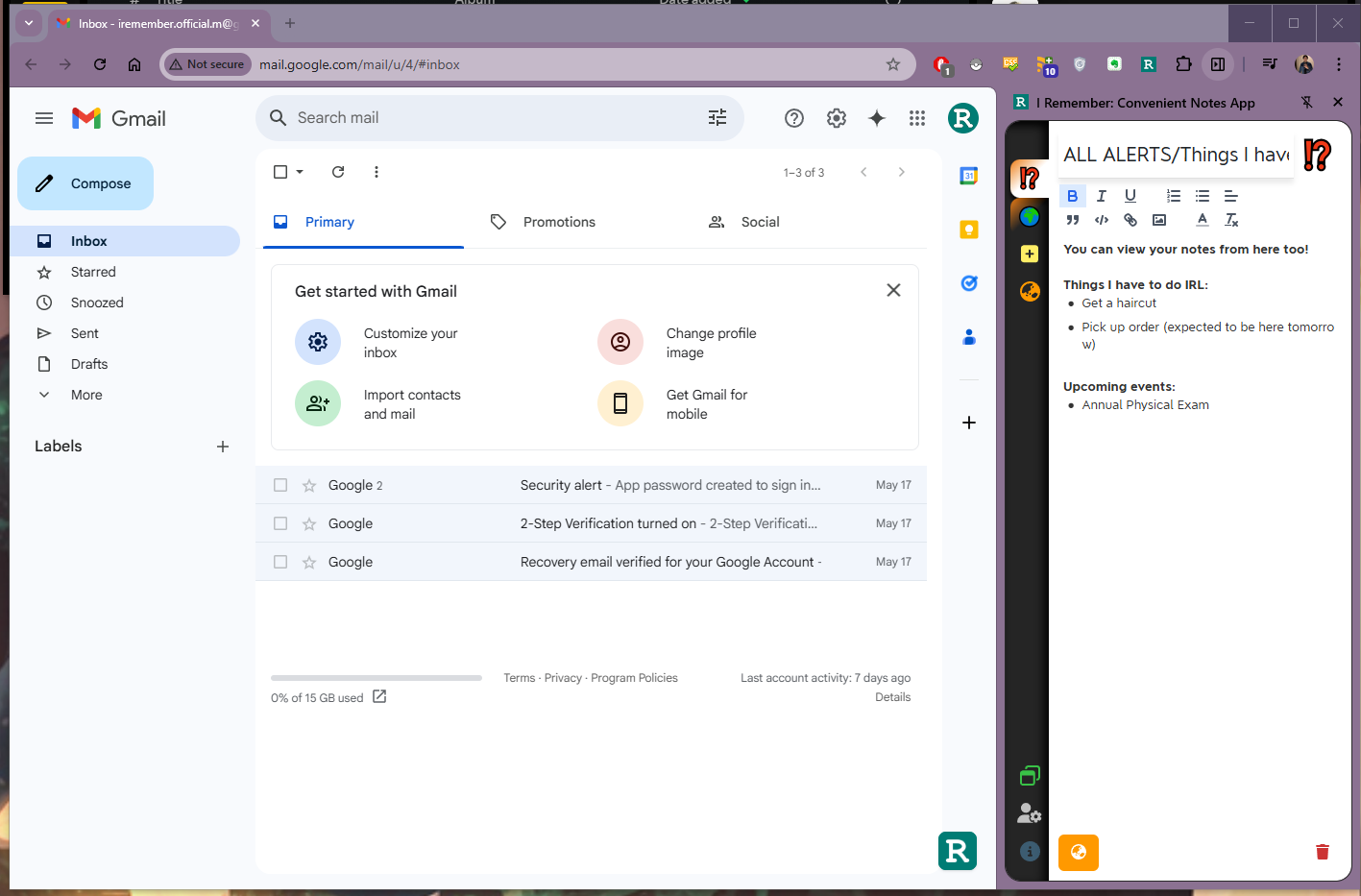Open the Starred folder
Viewport: 1361px width, 896px height.
point(93,272)
